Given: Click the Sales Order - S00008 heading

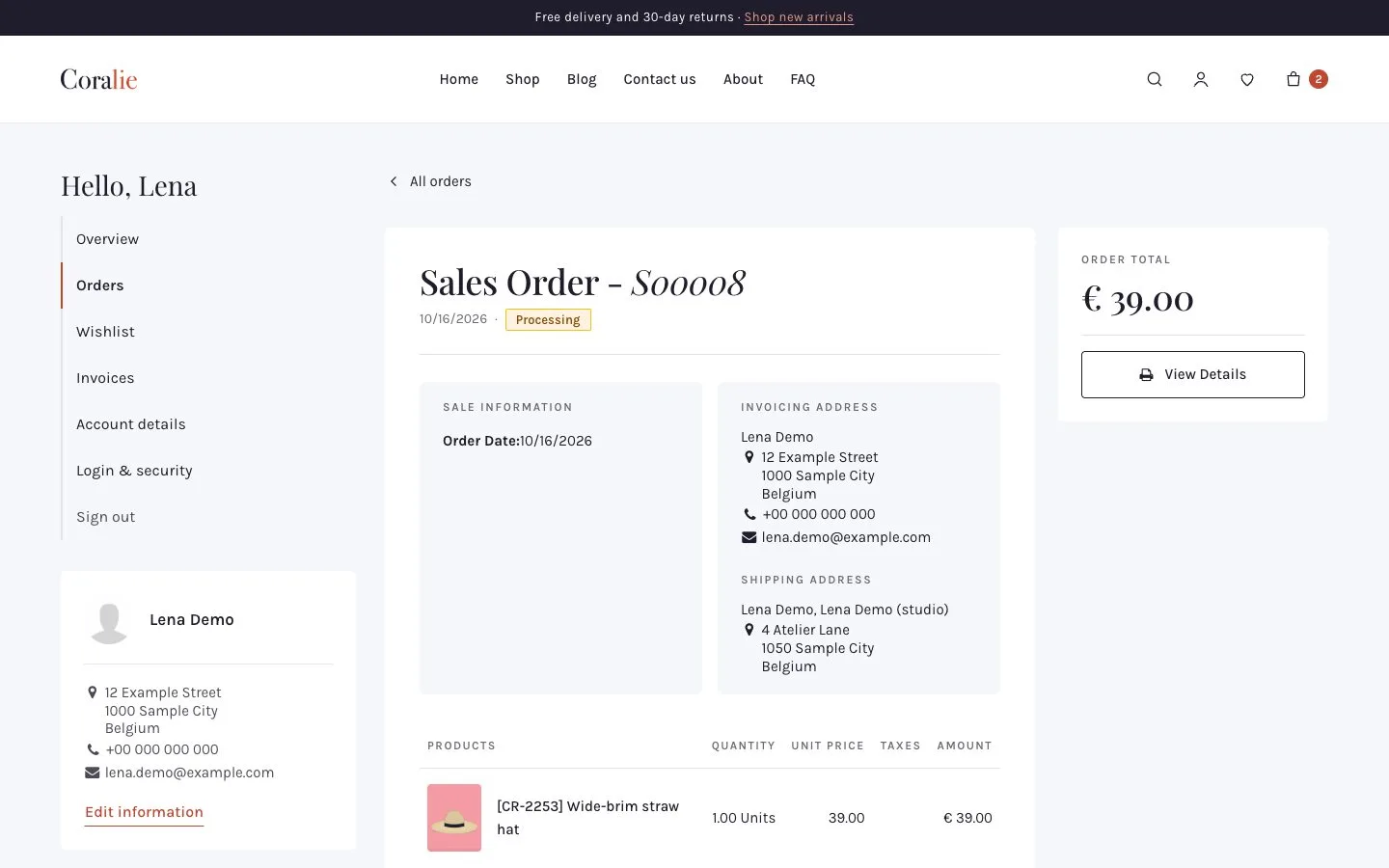Looking at the screenshot, I should tap(583, 283).
